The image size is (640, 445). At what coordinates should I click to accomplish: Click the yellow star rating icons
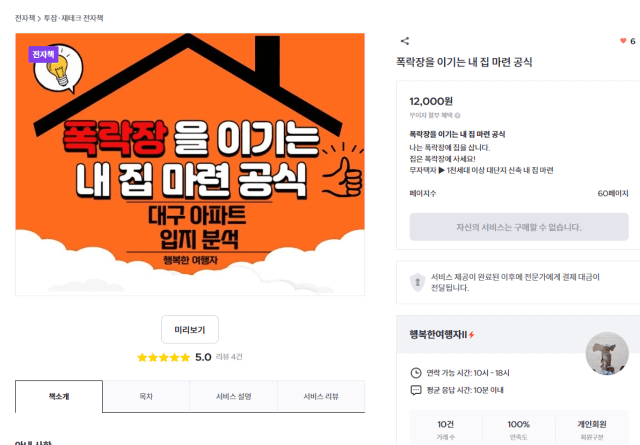[x=164, y=358]
